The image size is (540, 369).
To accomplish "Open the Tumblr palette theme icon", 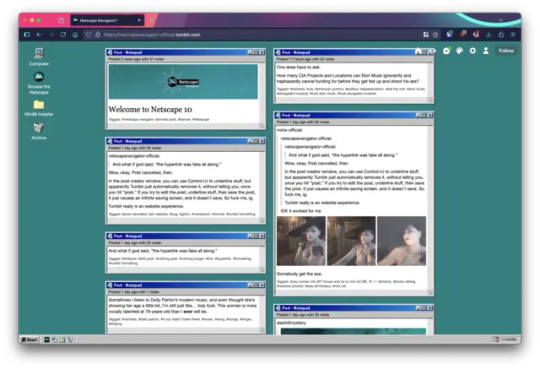I will [x=460, y=51].
